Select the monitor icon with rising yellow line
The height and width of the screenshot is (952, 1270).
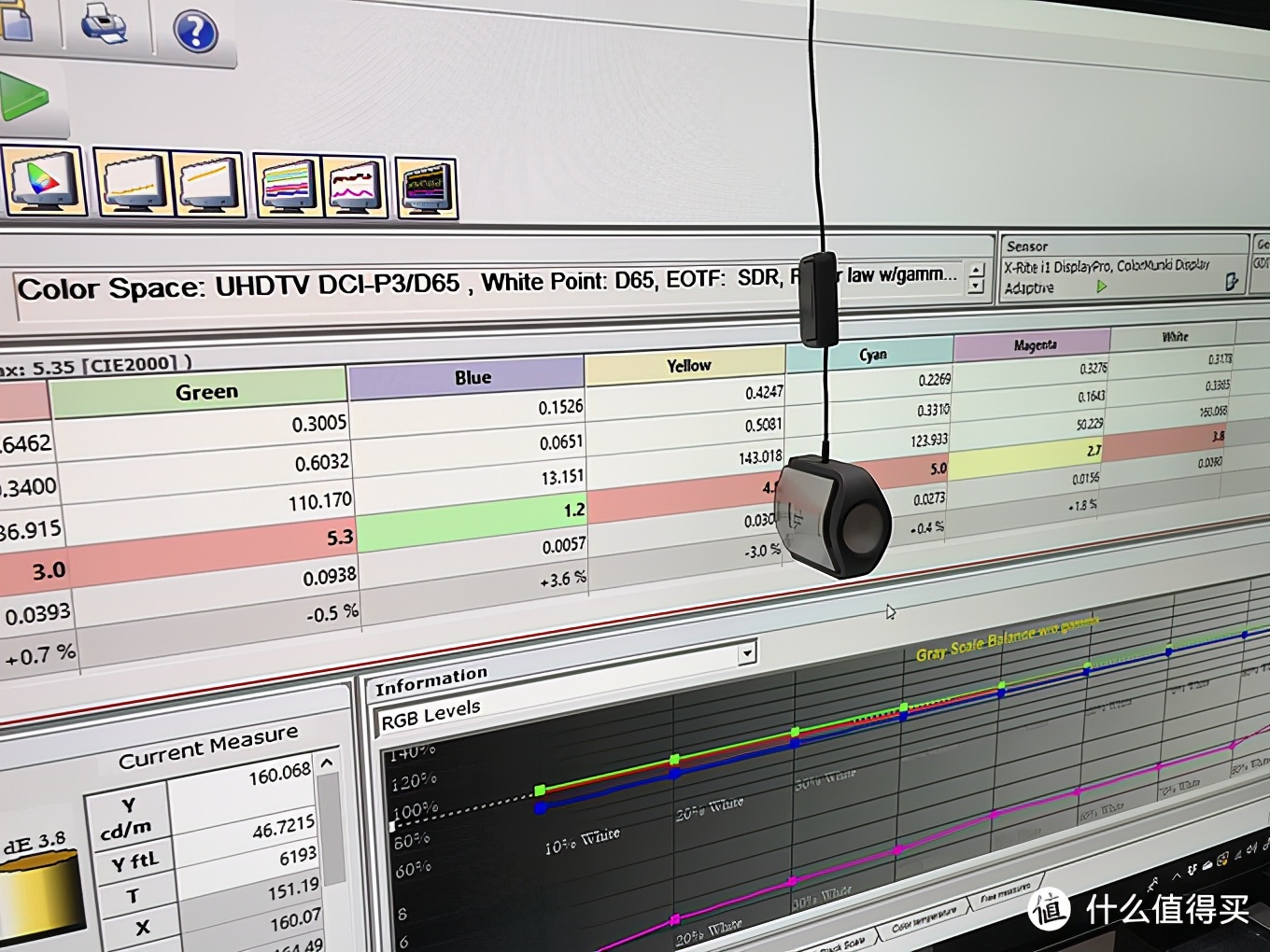209,183
